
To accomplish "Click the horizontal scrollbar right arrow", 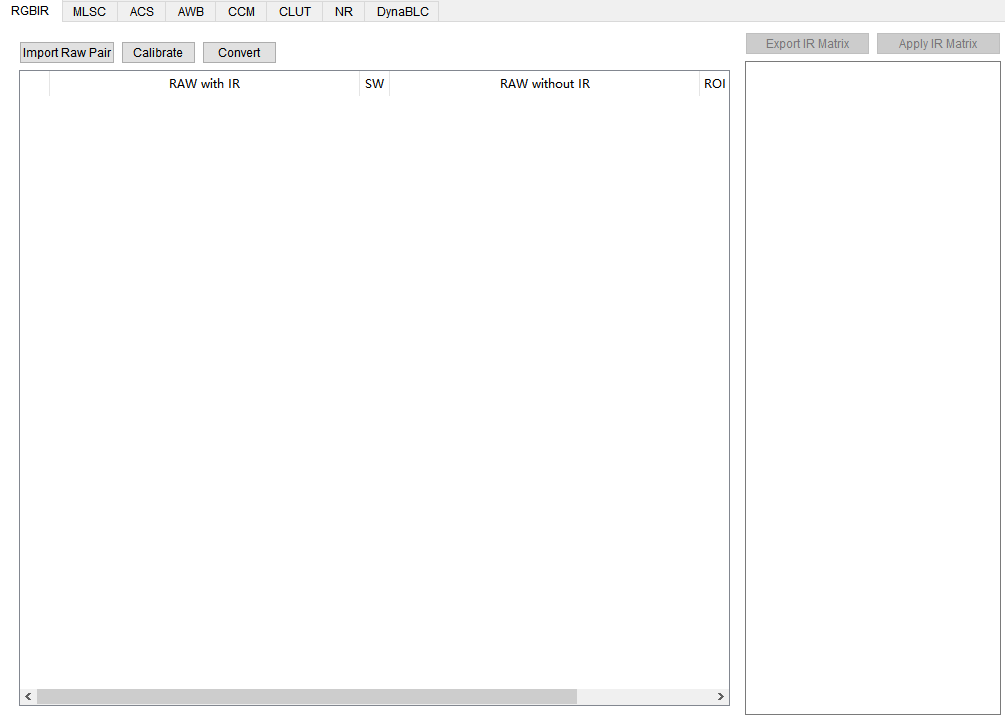I will pyautogui.click(x=720, y=696).
